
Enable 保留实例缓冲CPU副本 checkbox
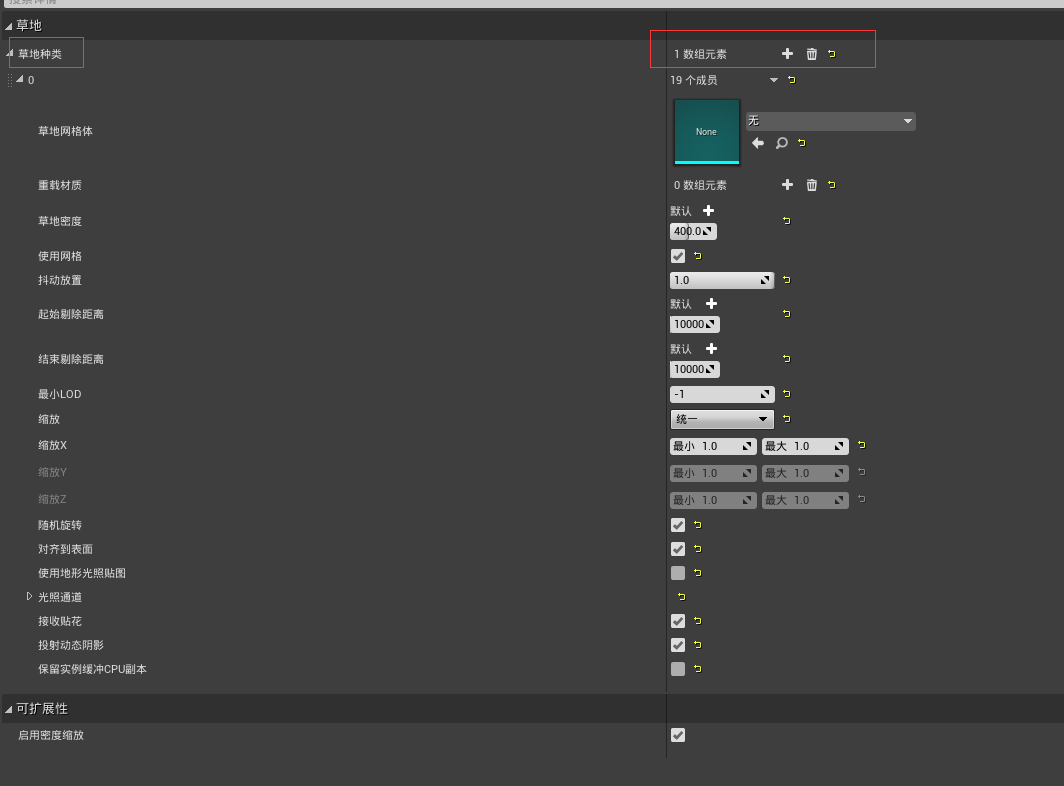coord(678,669)
